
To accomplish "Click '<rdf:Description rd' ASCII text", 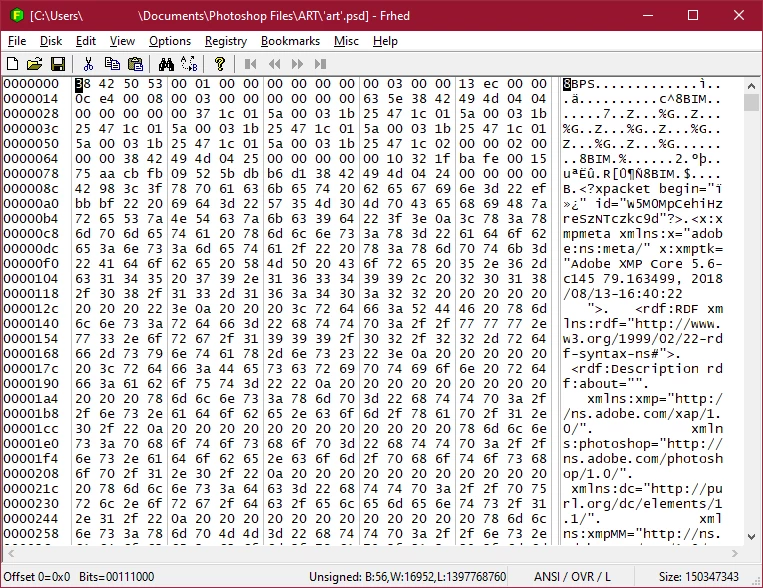I will coord(647,369).
